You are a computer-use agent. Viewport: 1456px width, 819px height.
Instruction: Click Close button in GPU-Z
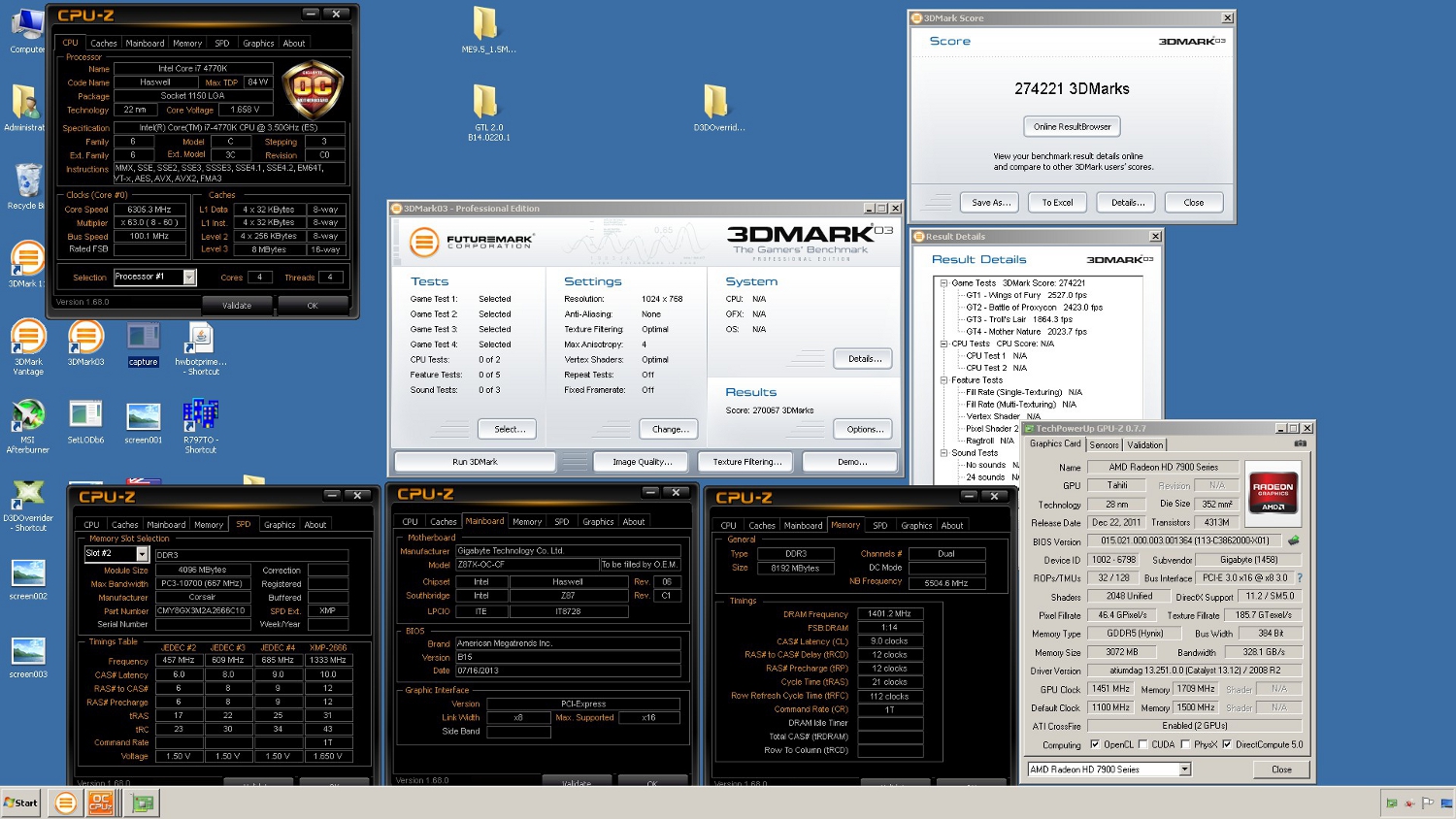(x=1281, y=770)
